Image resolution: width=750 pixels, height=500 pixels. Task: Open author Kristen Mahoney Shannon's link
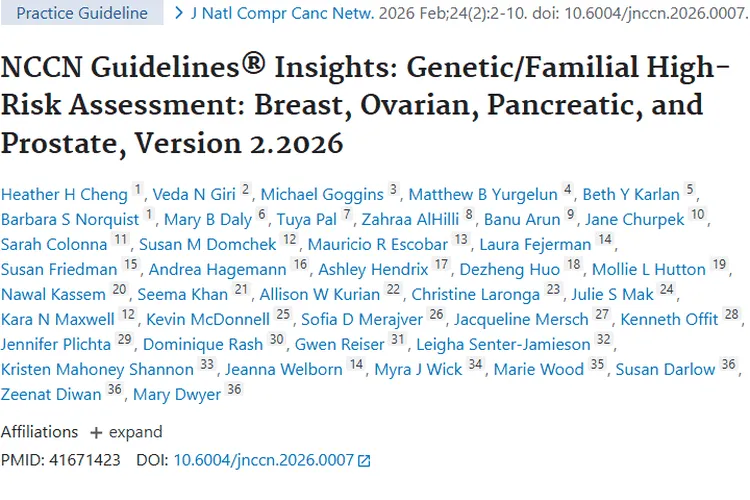pos(97,369)
